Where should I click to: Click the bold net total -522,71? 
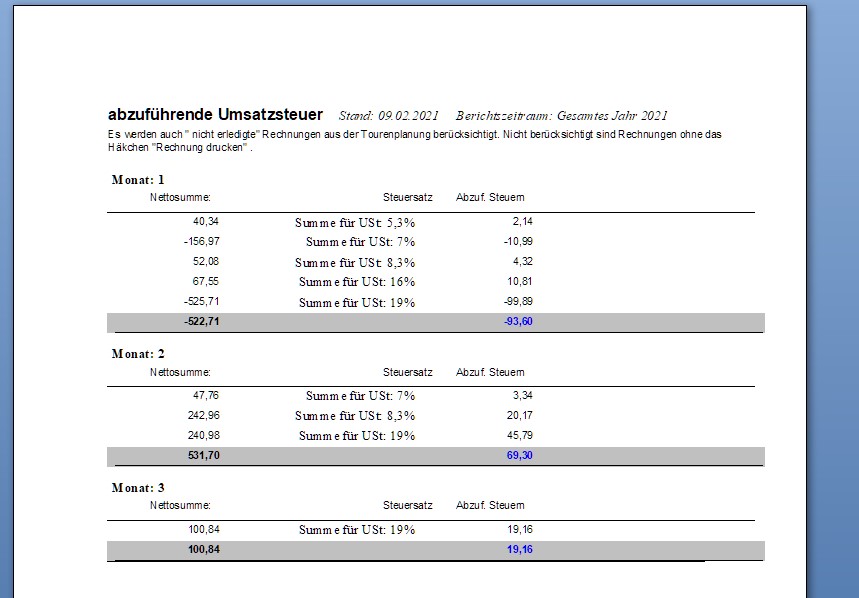pyautogui.click(x=201, y=322)
